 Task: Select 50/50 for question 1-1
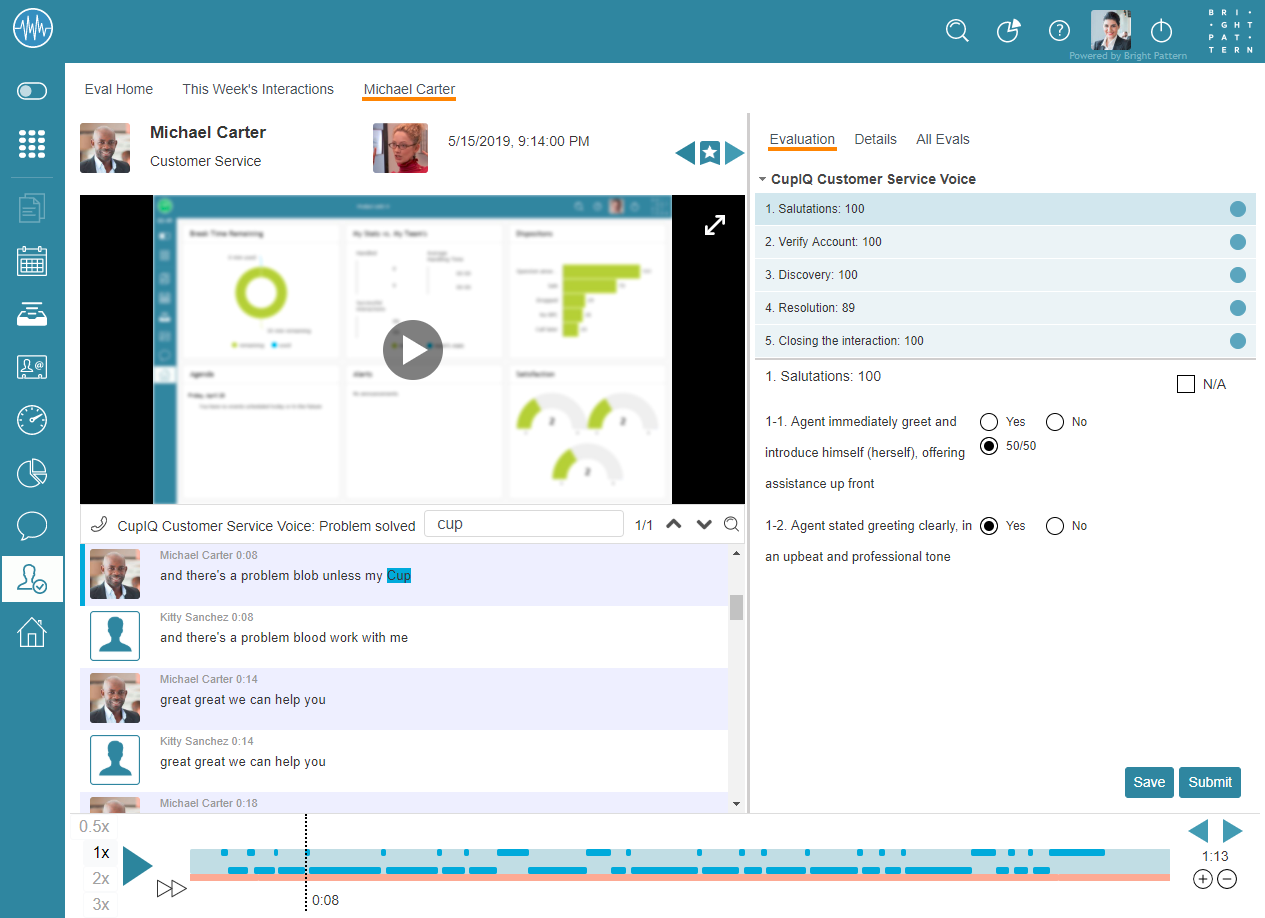point(989,446)
